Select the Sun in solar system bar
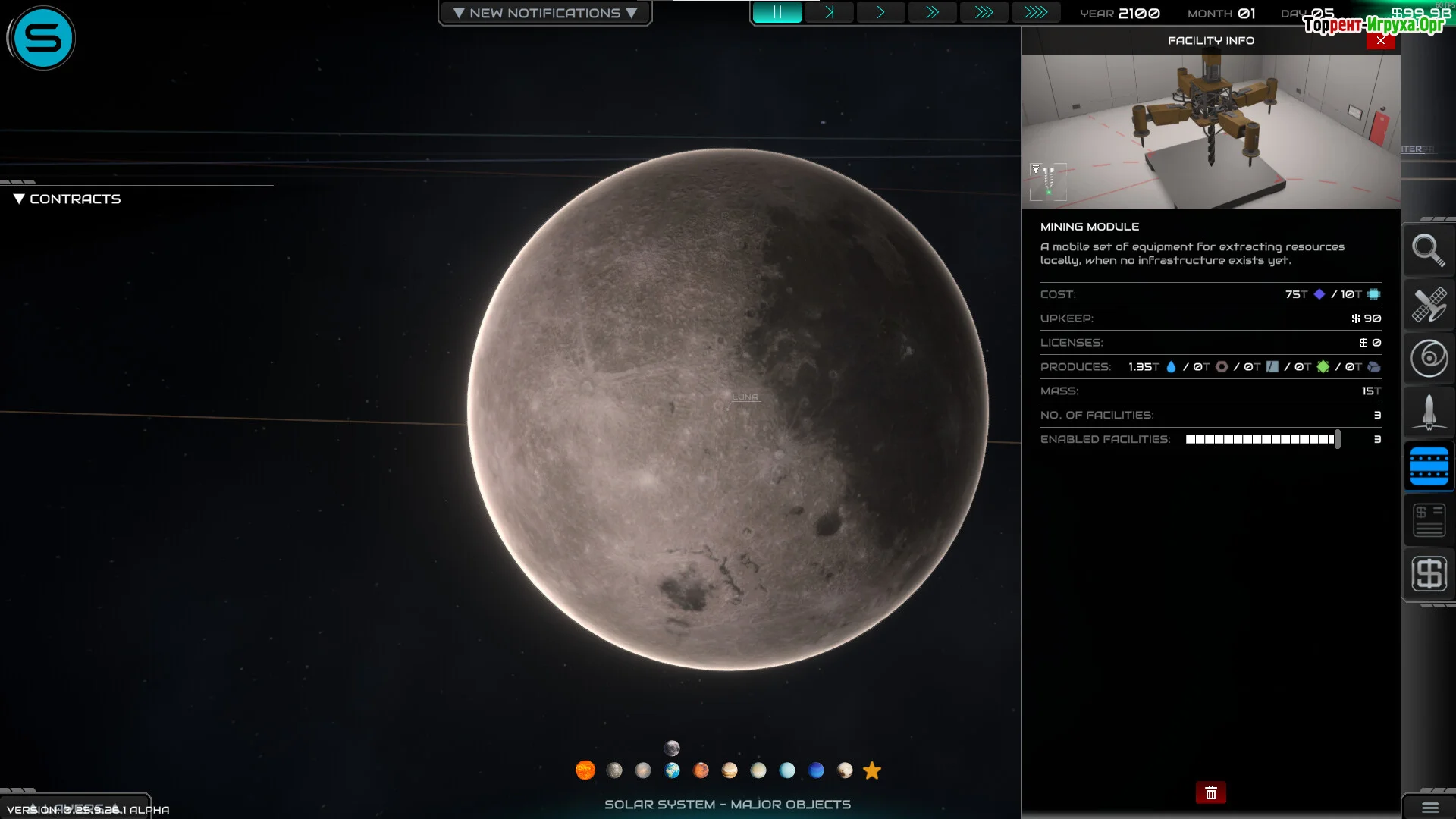The image size is (1456, 819). 585,770
